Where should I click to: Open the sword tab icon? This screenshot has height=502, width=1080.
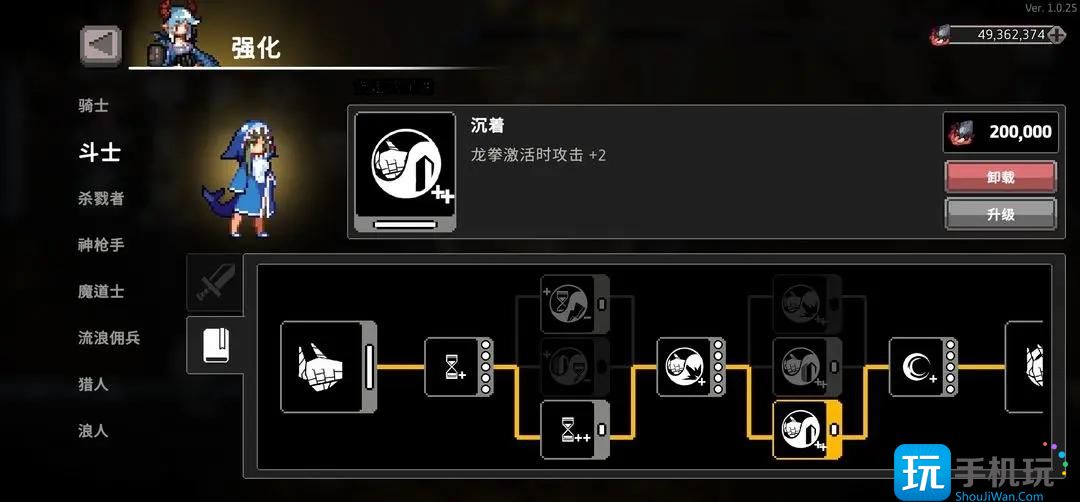pyautogui.click(x=215, y=282)
